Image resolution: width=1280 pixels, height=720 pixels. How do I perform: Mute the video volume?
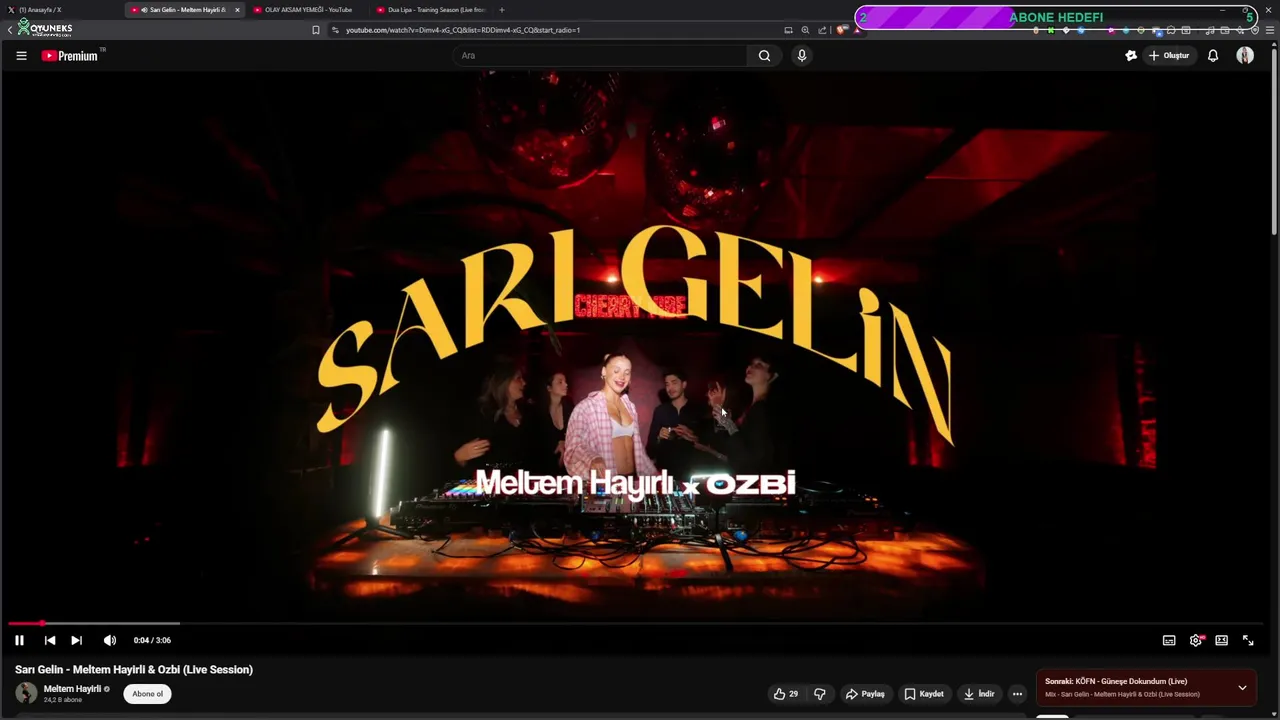tap(110, 640)
